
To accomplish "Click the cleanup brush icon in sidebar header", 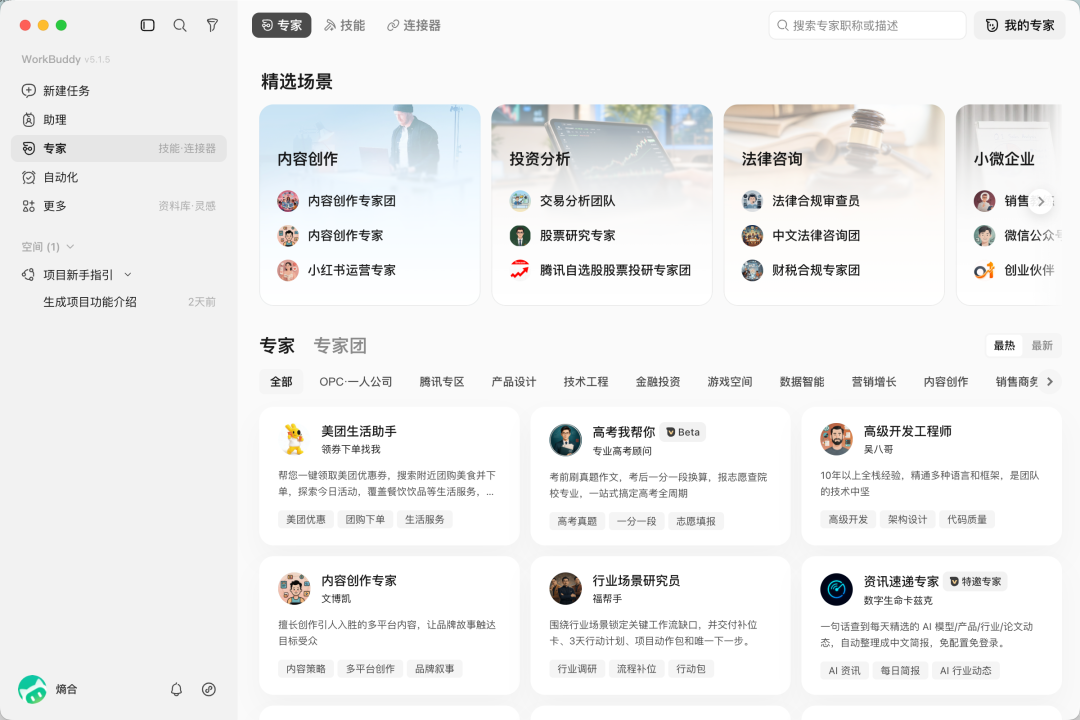I will pyautogui.click(x=212, y=25).
